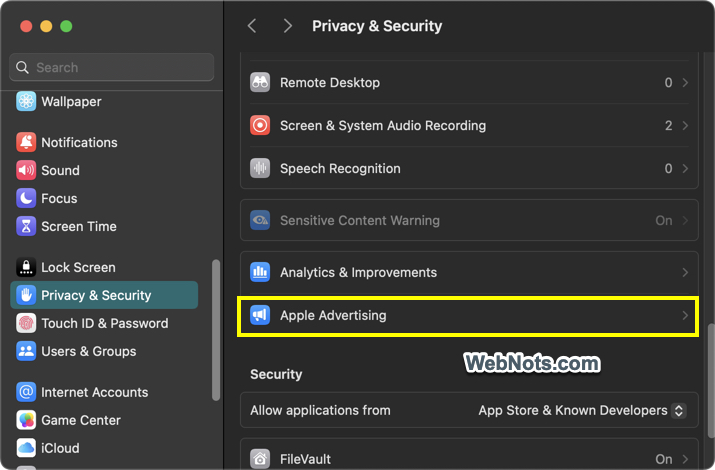
Task: Expand Remote Desktop row chevron
Action: coord(685,83)
